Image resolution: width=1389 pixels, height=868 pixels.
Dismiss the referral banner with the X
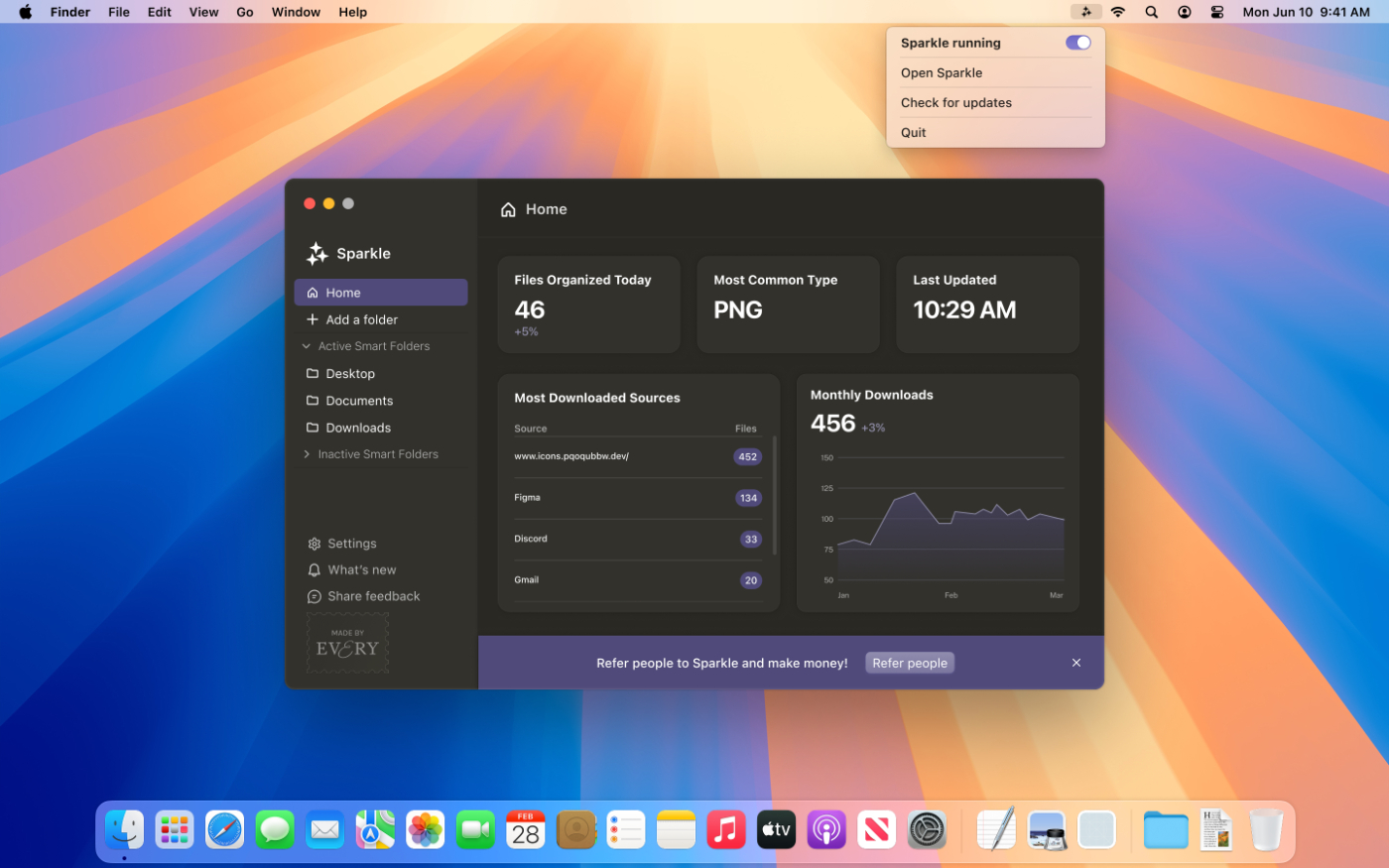1076,663
